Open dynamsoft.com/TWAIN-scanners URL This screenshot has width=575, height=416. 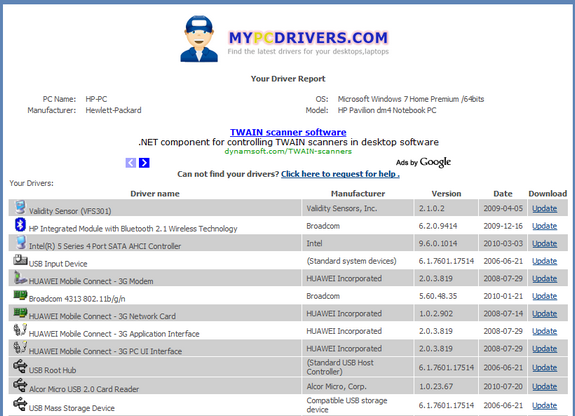[288, 151]
